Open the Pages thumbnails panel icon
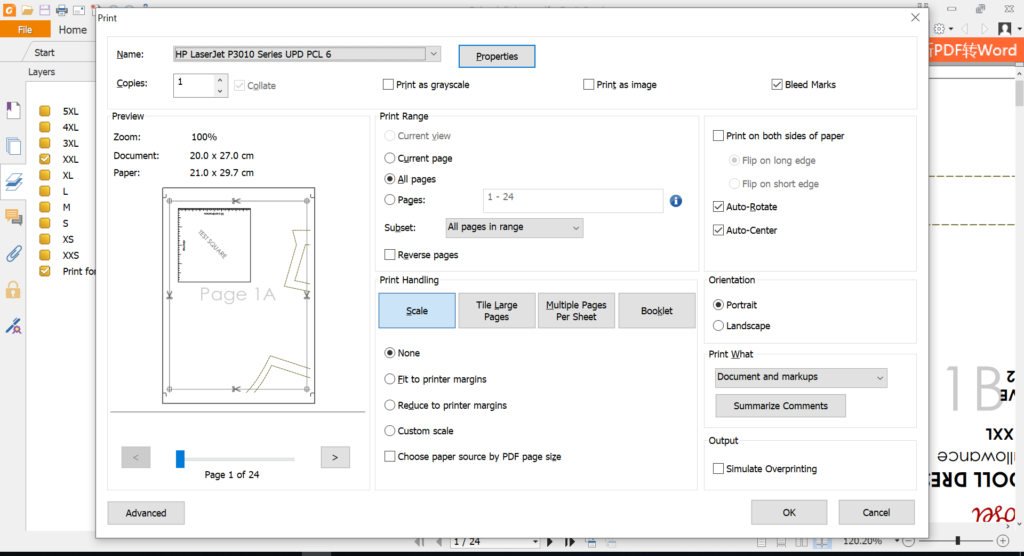 tap(13, 145)
